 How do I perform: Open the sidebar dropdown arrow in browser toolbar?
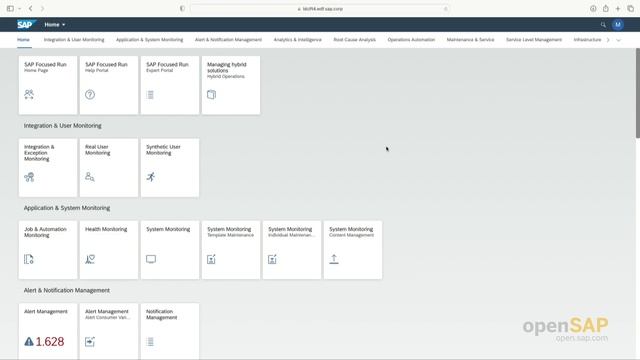[x=19, y=9]
